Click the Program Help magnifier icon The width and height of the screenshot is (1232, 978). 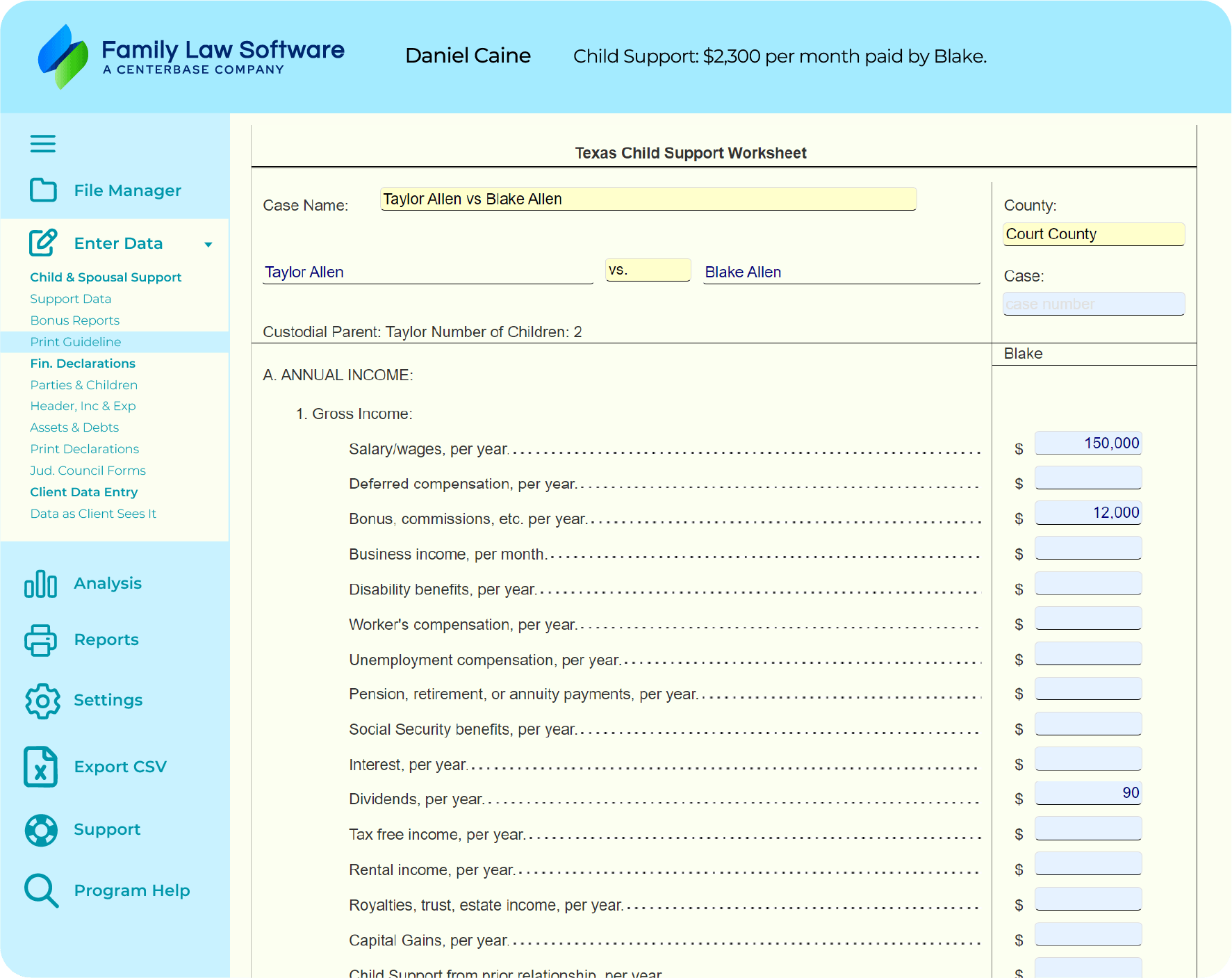(x=41, y=890)
